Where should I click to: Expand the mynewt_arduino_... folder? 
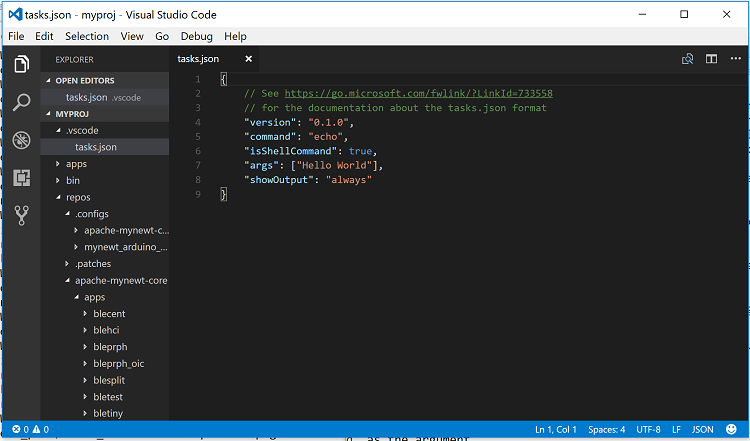pyautogui.click(x=76, y=247)
